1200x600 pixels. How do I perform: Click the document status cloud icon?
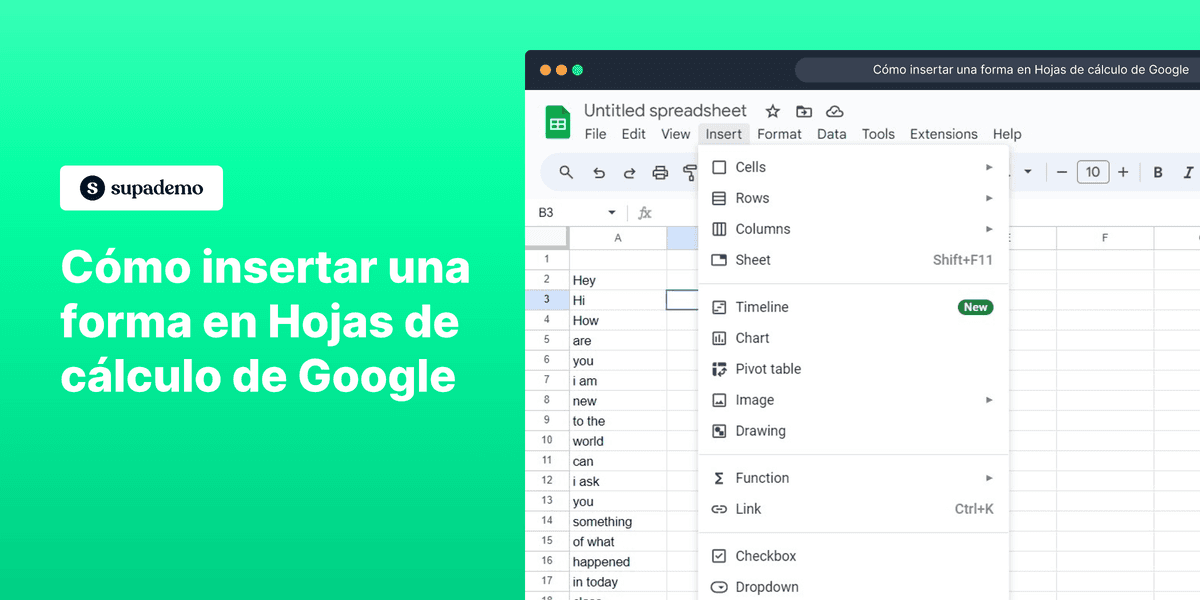835,111
